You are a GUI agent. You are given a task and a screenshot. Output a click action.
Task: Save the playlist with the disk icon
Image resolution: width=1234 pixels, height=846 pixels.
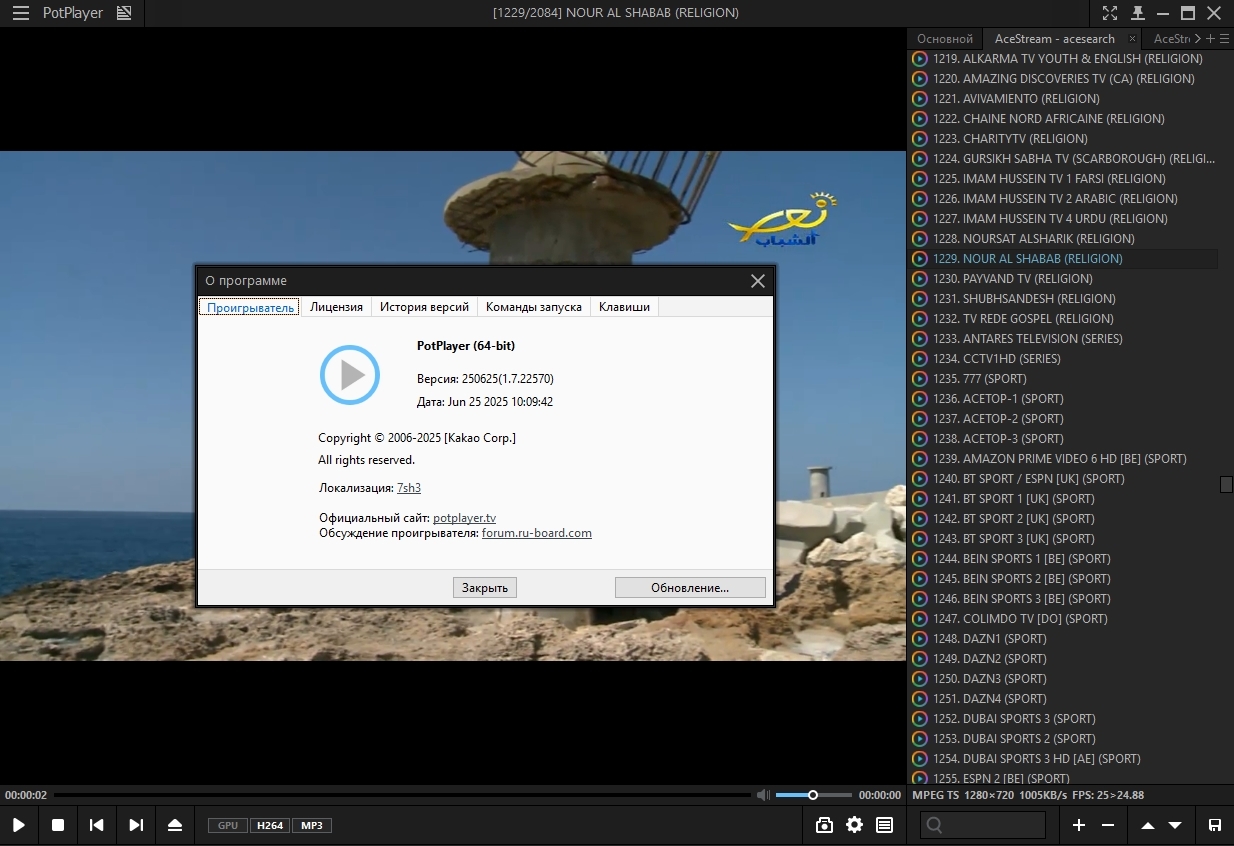tap(1215, 825)
